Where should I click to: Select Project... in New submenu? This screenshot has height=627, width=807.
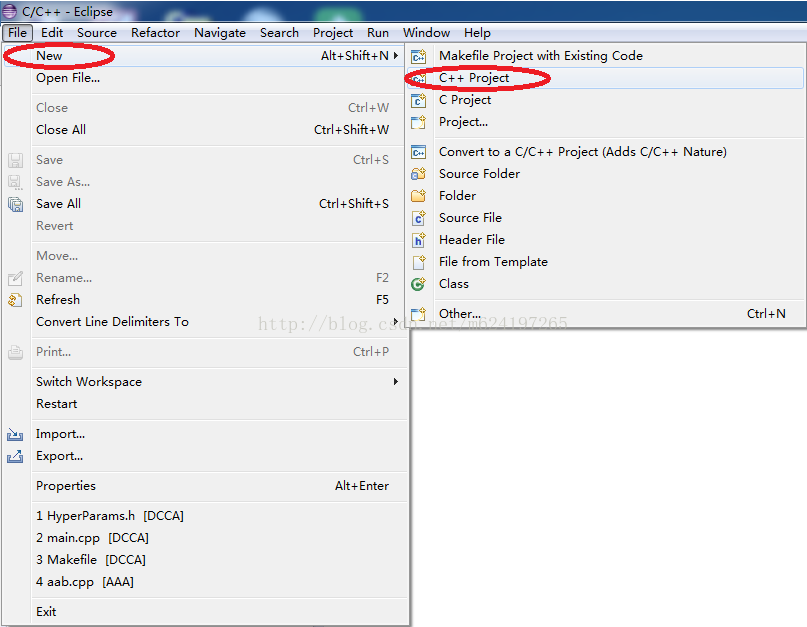(x=605, y=122)
